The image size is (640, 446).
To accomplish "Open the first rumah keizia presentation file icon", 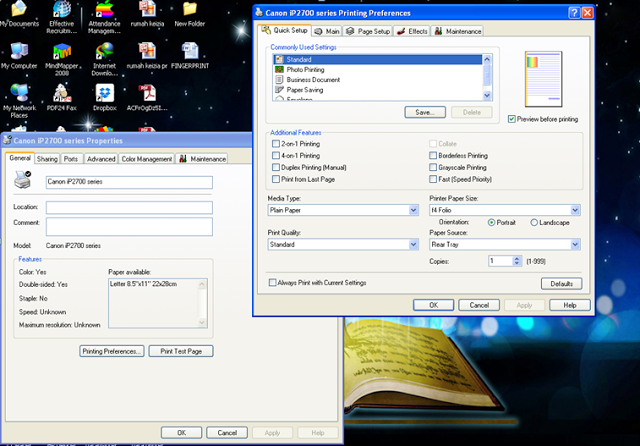I will pos(147,14).
